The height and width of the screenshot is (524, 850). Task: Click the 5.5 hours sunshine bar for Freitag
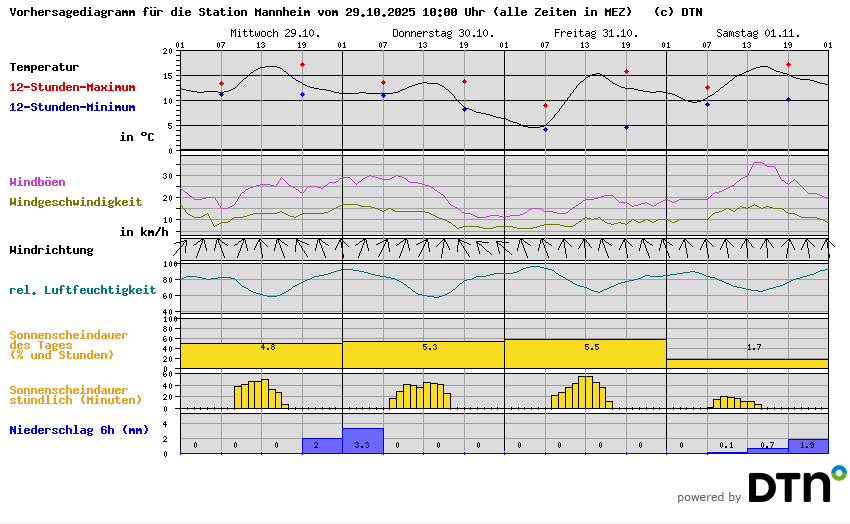(585, 353)
